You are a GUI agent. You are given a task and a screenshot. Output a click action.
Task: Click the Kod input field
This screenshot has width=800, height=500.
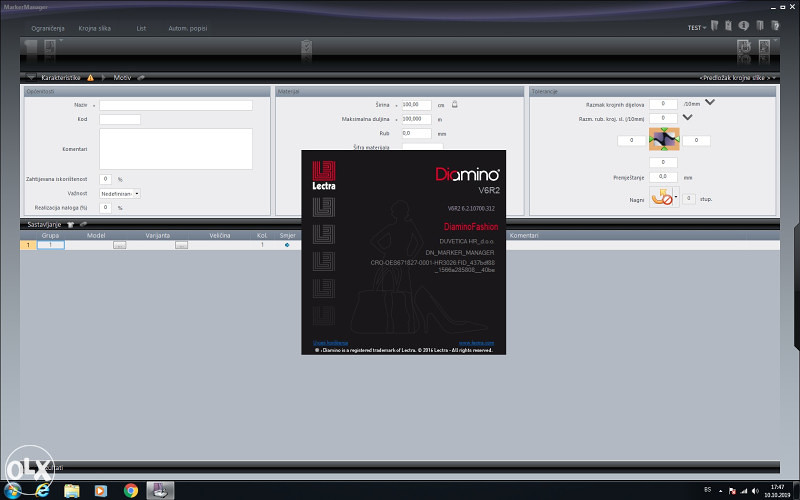click(x=119, y=119)
